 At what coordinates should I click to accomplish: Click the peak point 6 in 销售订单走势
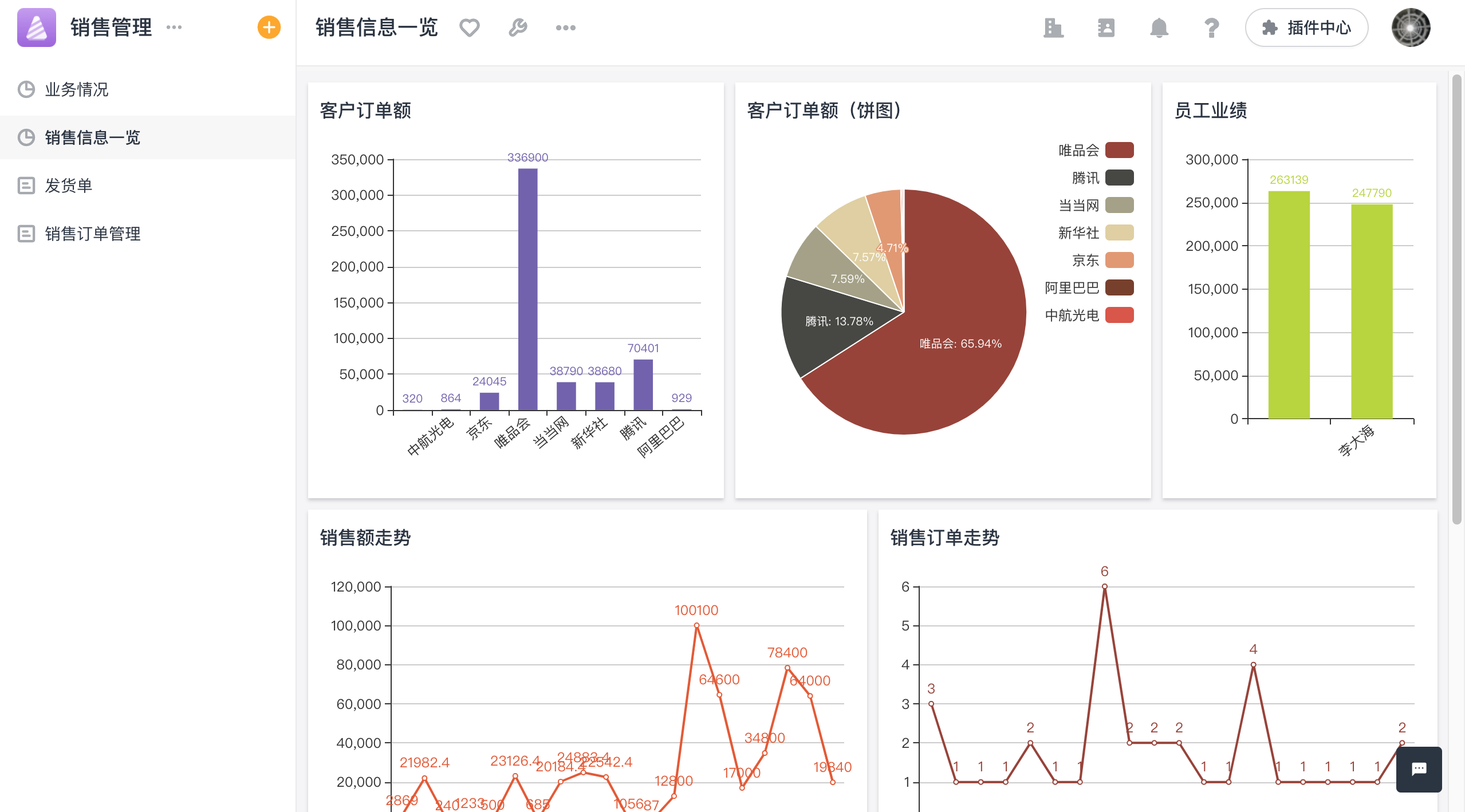click(1104, 586)
